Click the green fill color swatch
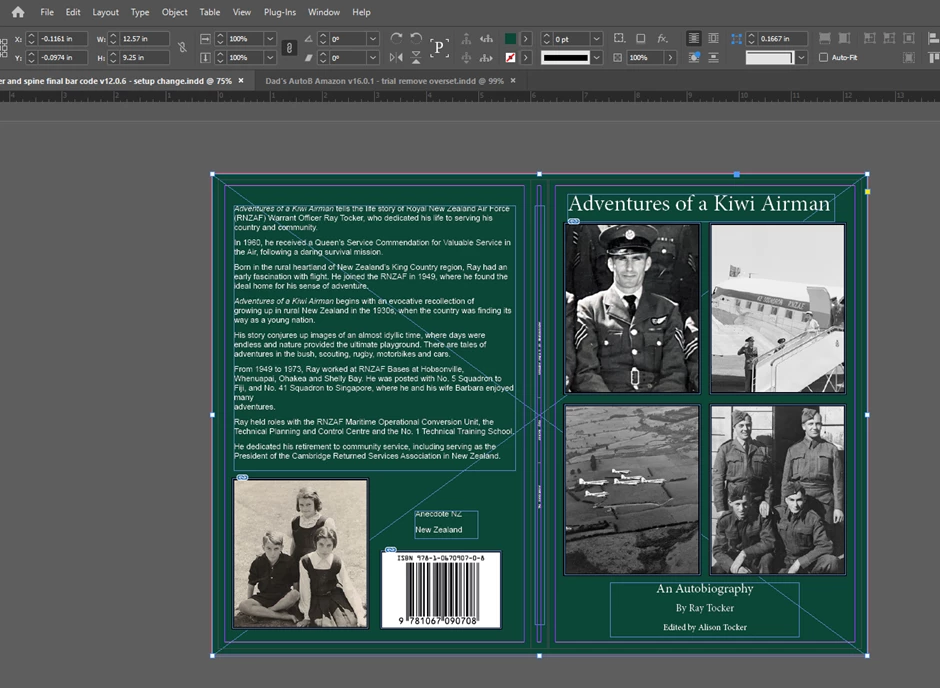This screenshot has height=688, width=940. 510,39
